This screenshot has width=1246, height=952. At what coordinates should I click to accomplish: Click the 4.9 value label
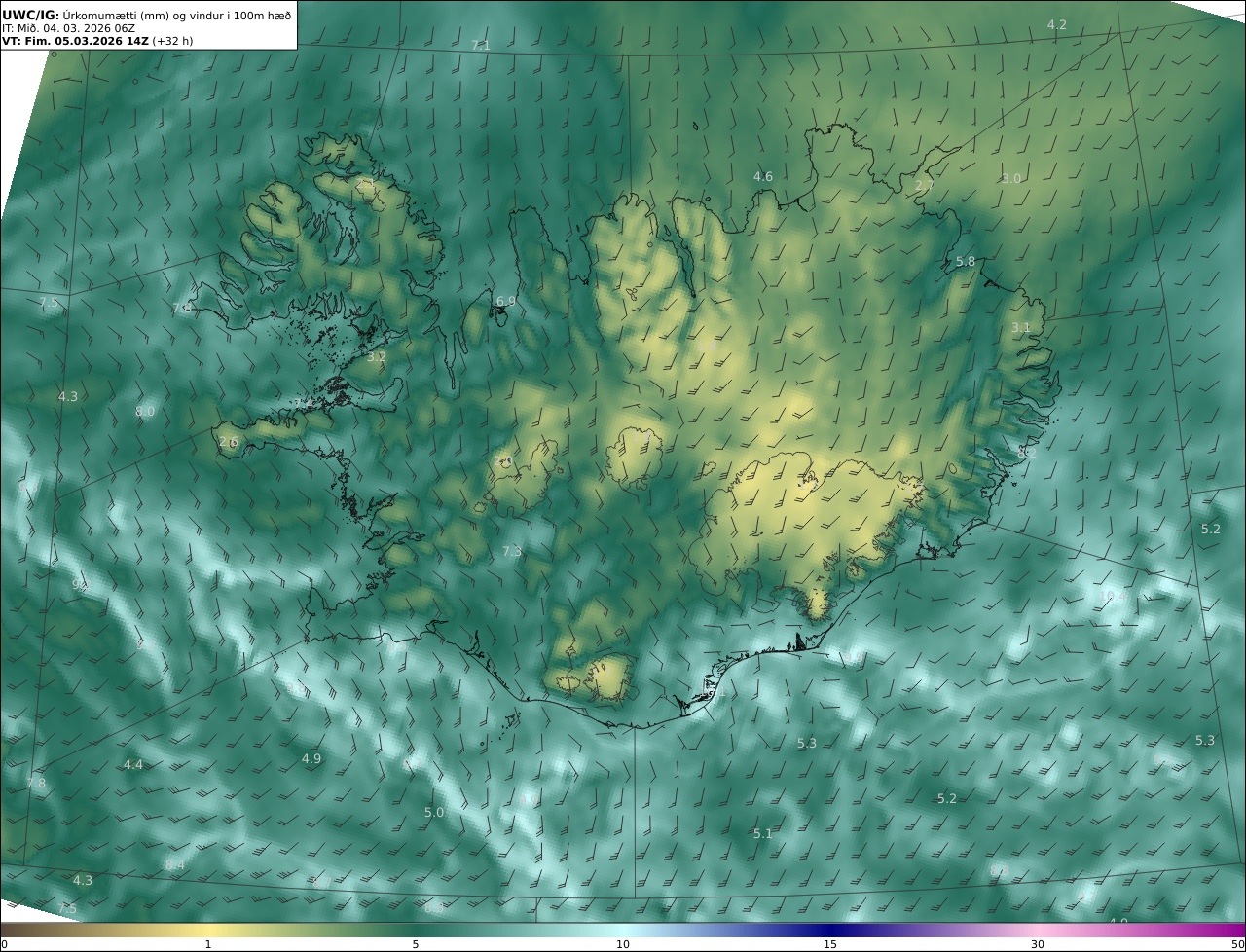click(311, 758)
